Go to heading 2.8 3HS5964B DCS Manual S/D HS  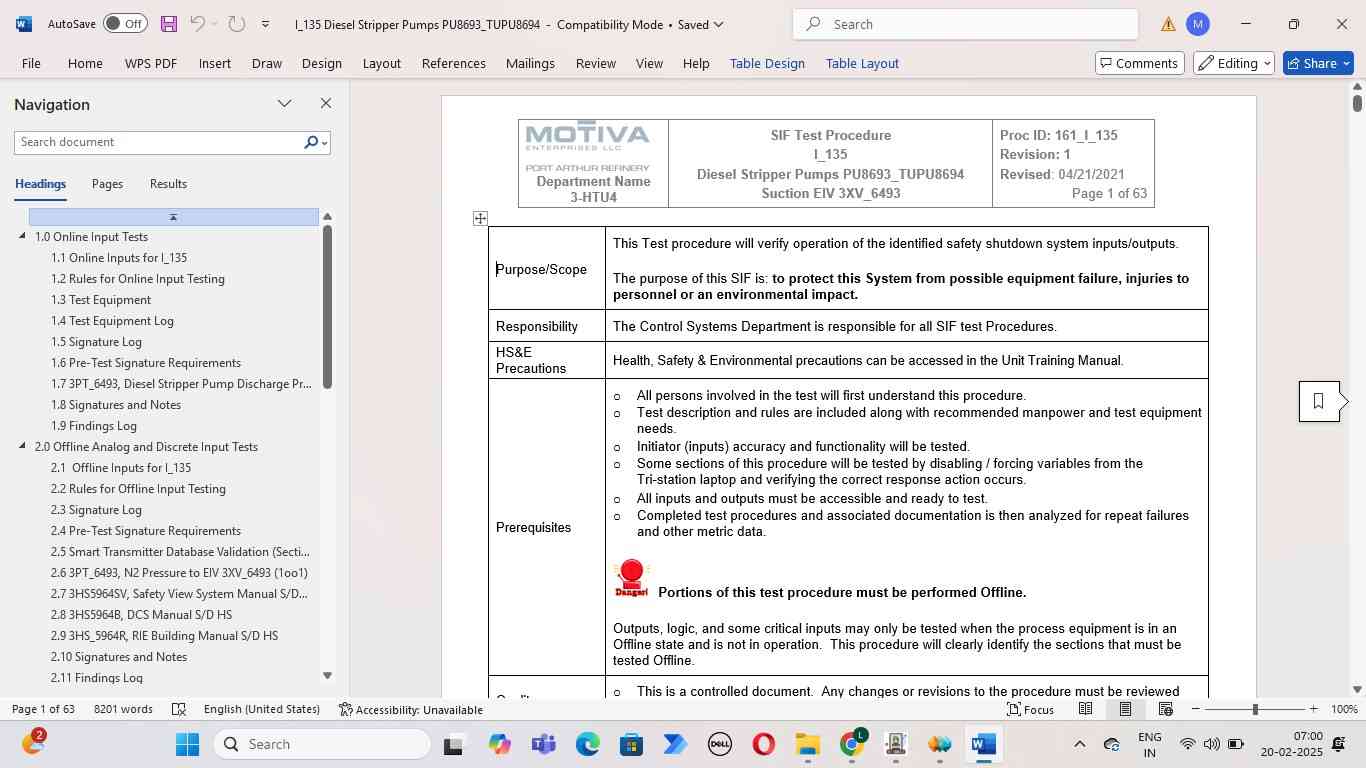click(x=141, y=615)
